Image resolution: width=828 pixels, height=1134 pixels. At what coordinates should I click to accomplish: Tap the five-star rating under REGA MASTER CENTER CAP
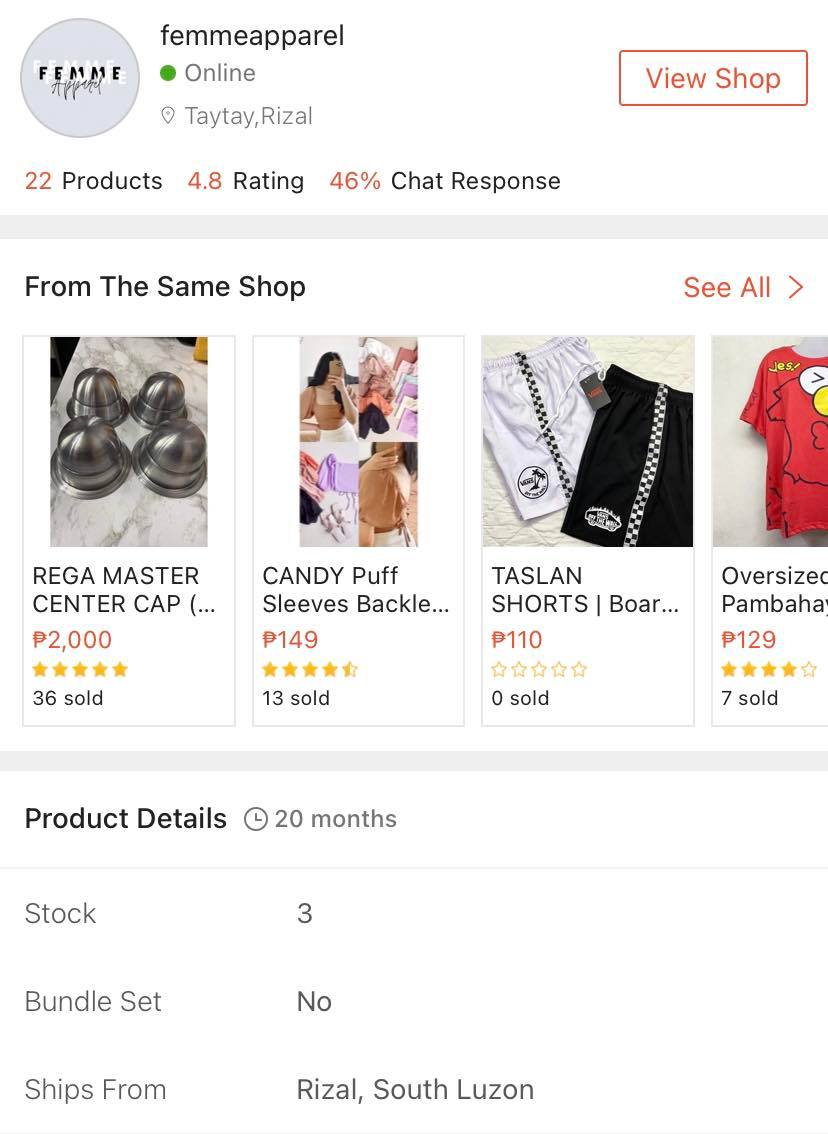pos(80,669)
